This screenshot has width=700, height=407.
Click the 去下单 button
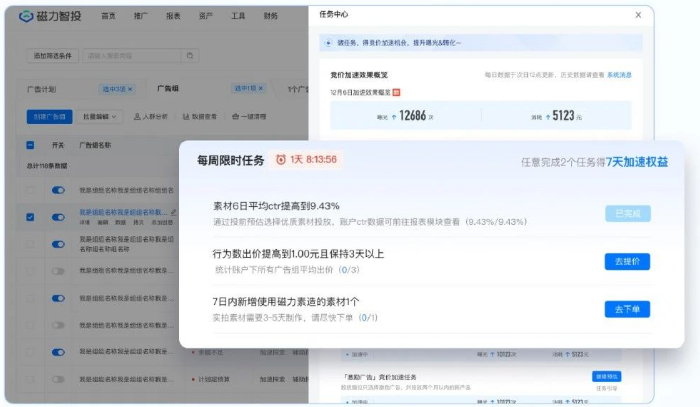click(627, 309)
